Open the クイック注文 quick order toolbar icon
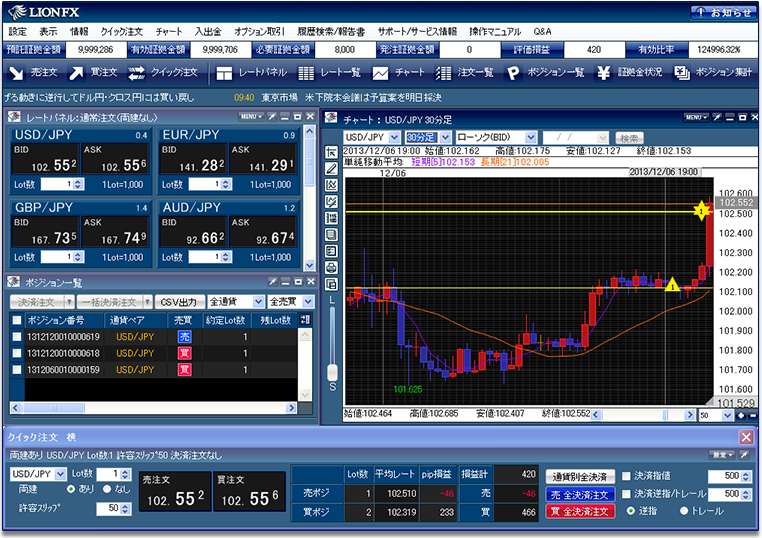762x538 pixels. (137, 73)
